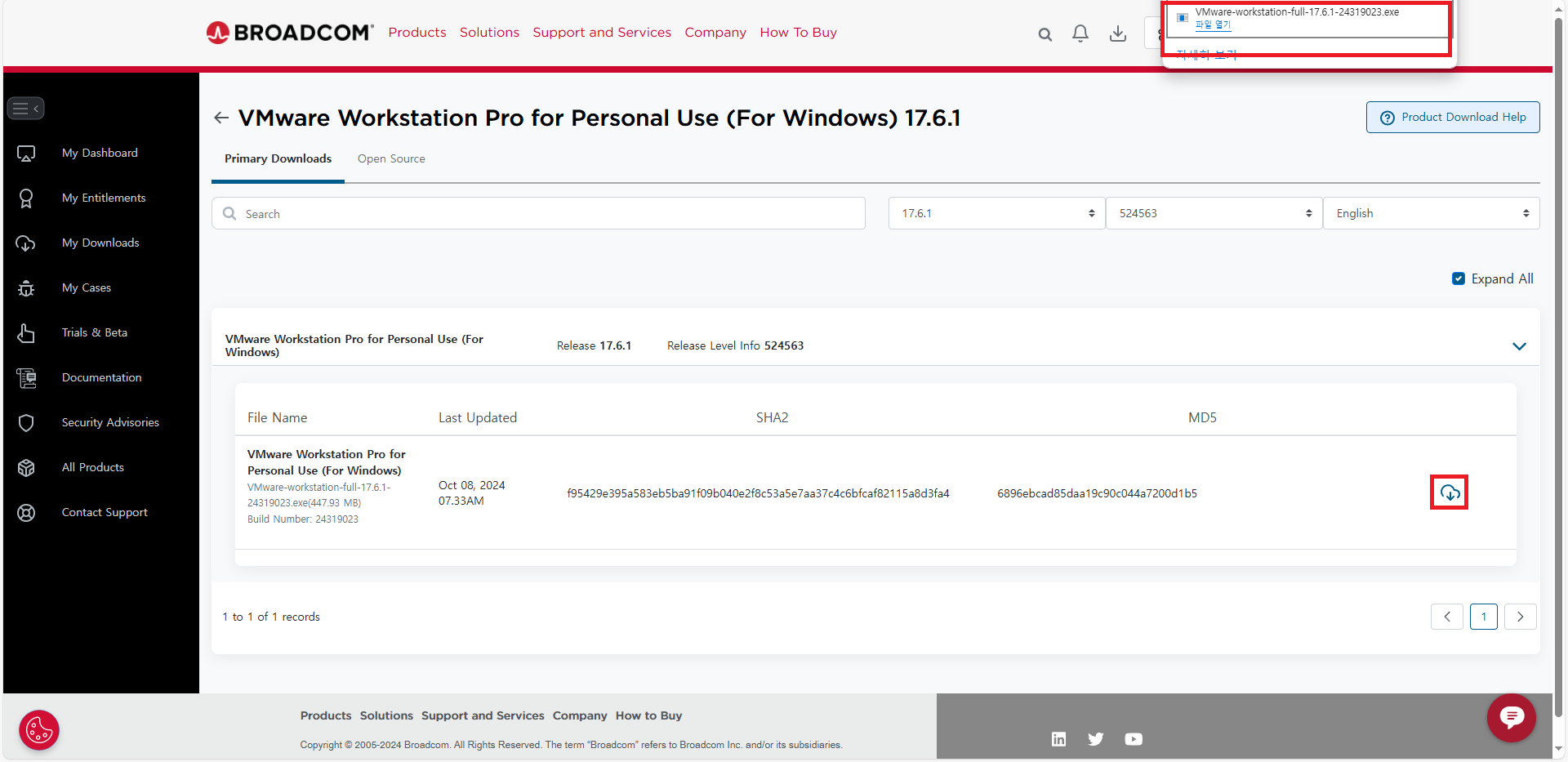Open Security Advisories in the sidebar
This screenshot has height=762, width=1568.
[110, 422]
